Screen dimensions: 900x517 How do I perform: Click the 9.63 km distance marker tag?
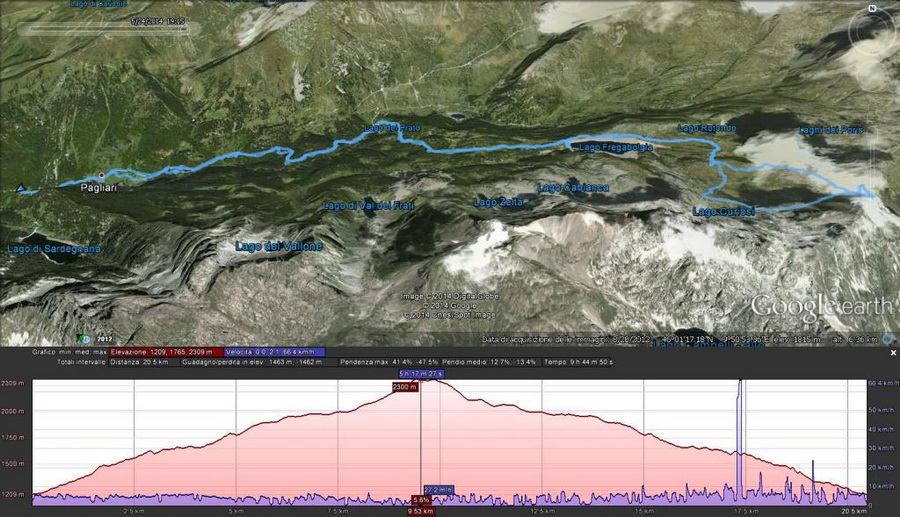click(421, 511)
